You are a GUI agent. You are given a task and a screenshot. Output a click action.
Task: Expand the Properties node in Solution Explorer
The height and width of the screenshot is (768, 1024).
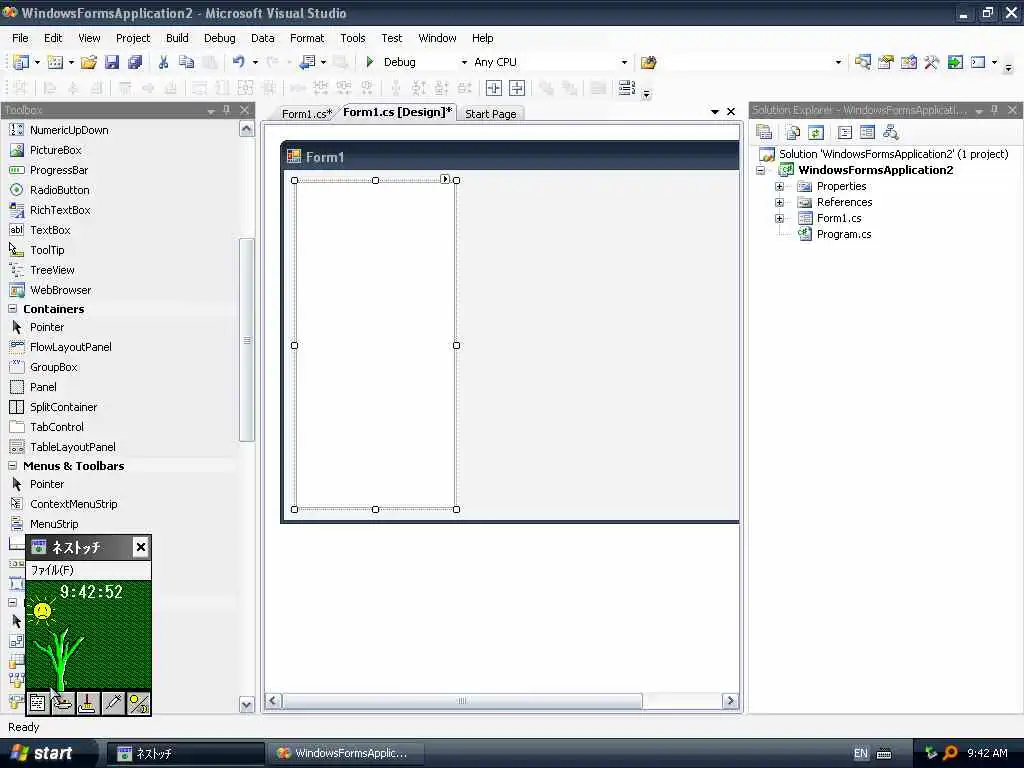tap(779, 186)
